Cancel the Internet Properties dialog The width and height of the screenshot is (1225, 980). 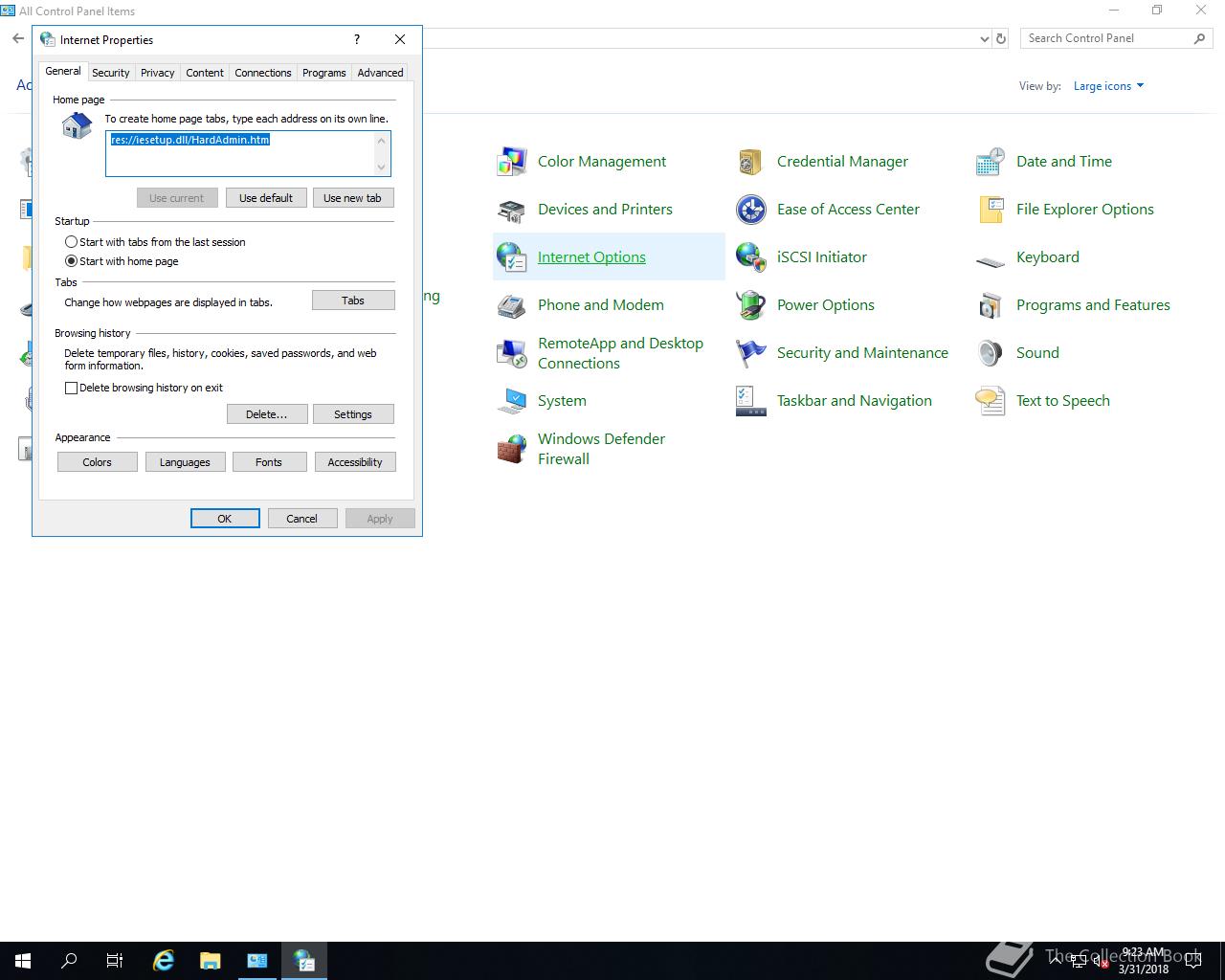(301, 519)
